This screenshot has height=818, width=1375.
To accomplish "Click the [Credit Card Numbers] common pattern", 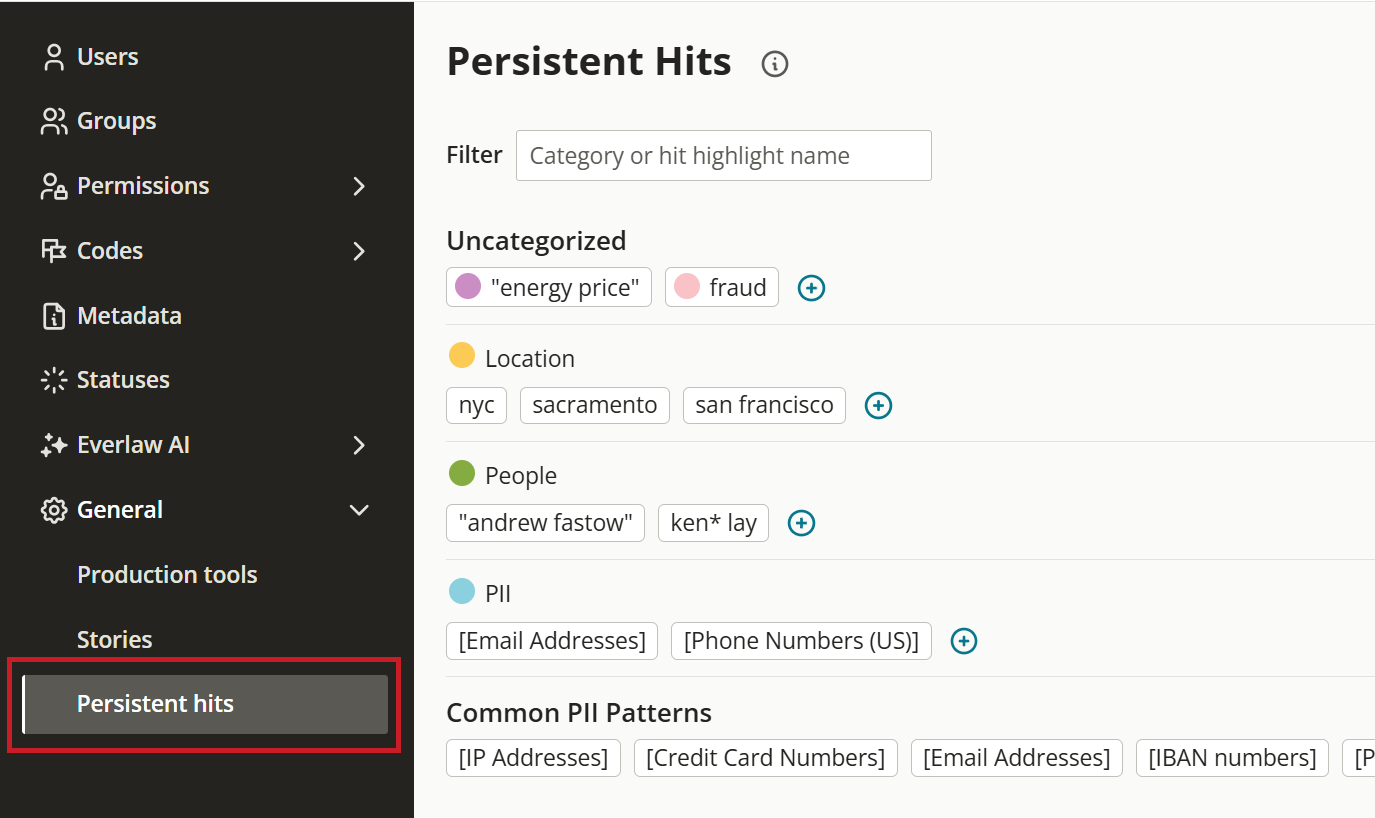I will point(766,758).
